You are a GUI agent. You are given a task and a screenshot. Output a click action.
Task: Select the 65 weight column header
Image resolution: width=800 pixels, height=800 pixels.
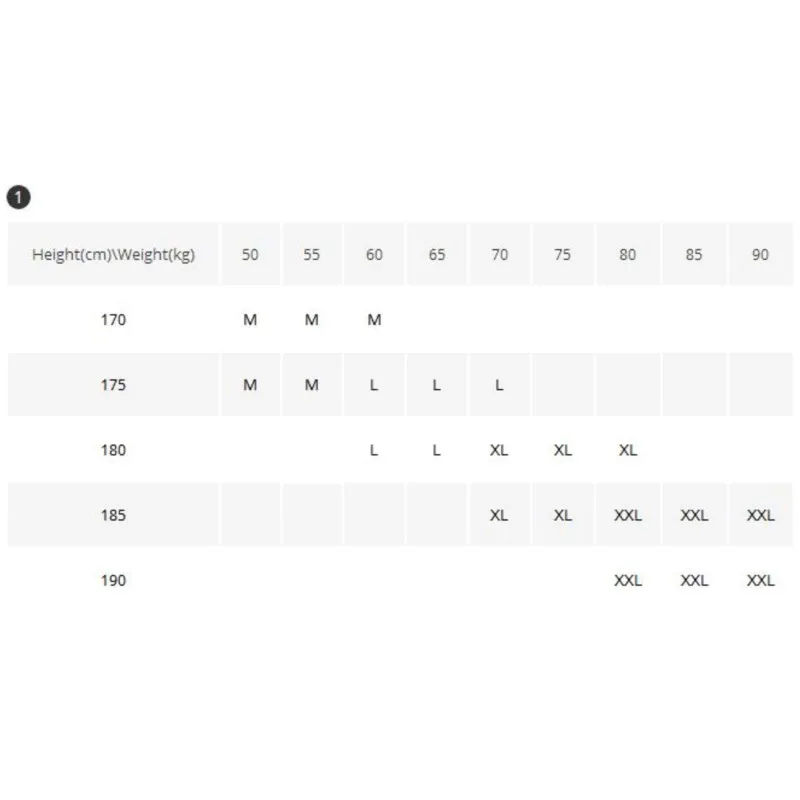click(437, 255)
